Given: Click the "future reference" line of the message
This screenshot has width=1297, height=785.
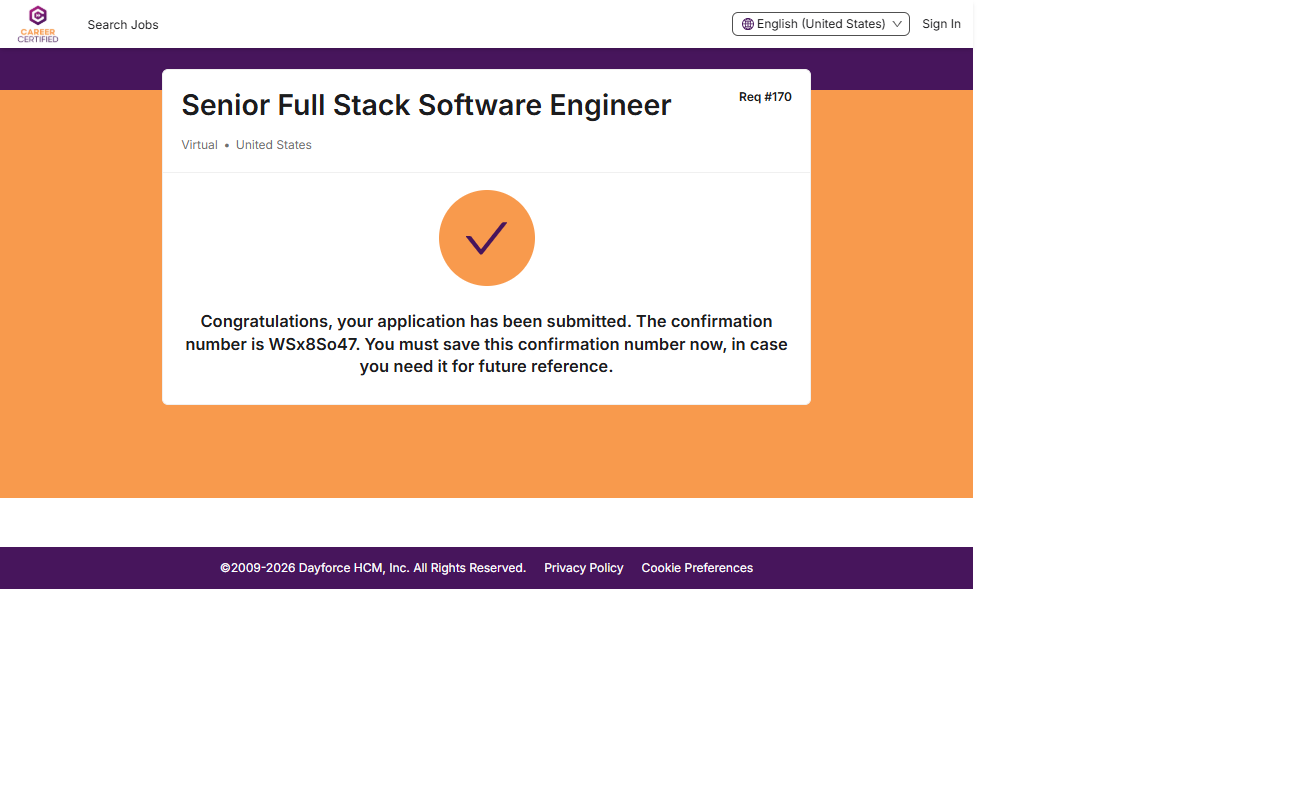Looking at the screenshot, I should click(486, 367).
